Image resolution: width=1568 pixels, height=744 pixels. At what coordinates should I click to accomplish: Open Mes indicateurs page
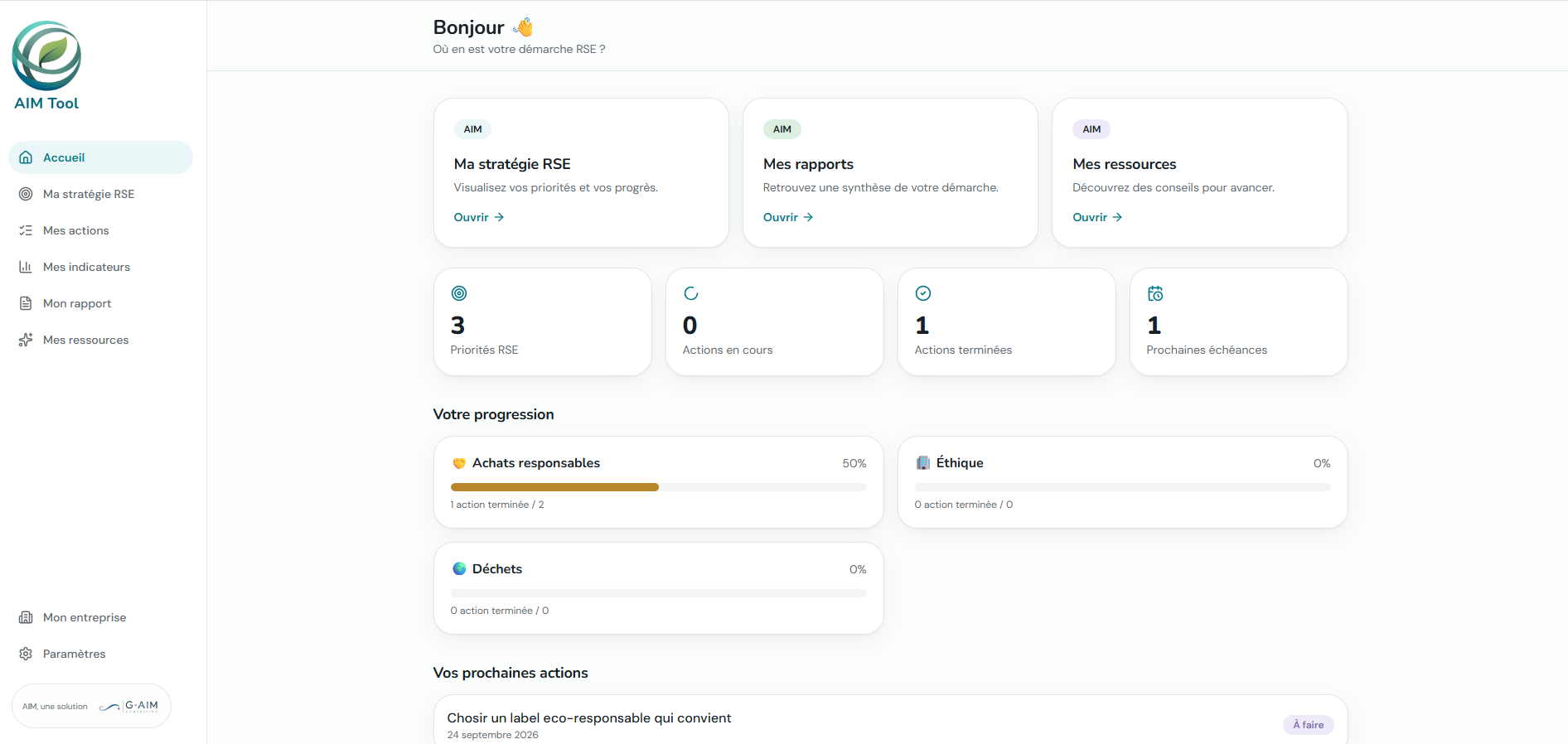pyautogui.click(x=100, y=267)
